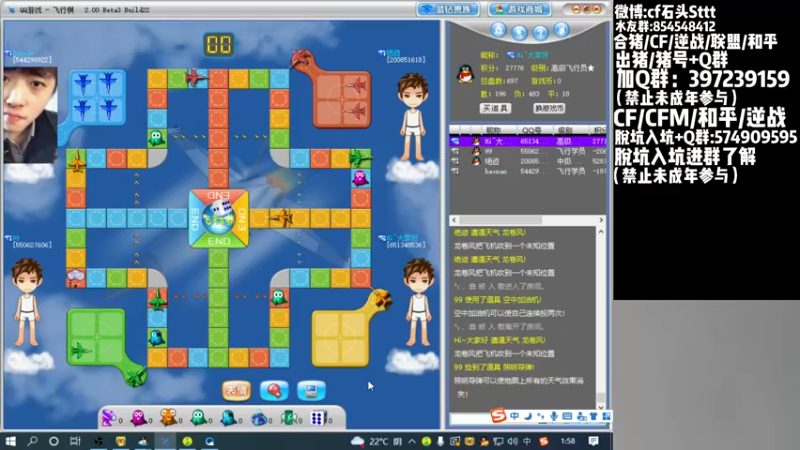Open the 蓝钻贵族 button
This screenshot has width=800, height=450.
click(447, 9)
